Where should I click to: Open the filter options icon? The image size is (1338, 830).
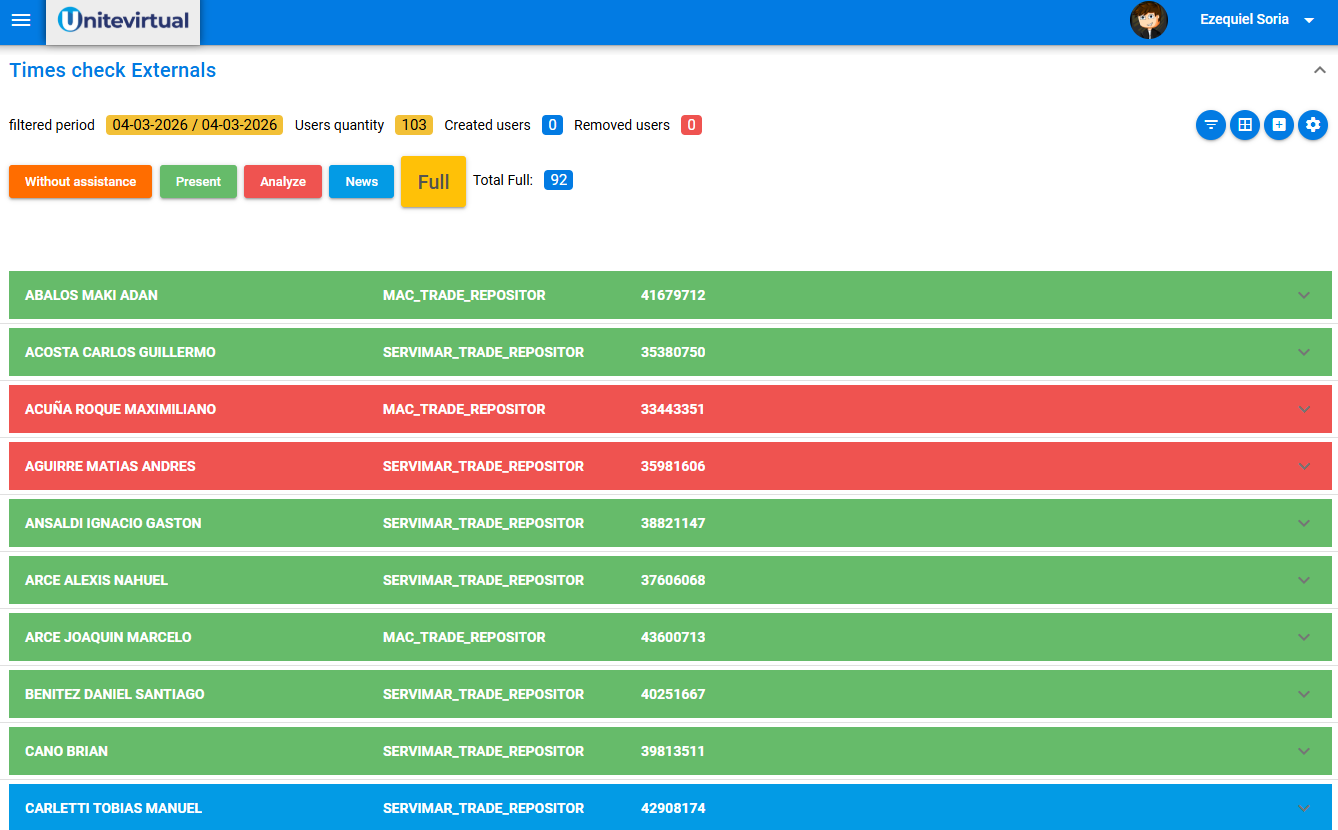(x=1211, y=125)
